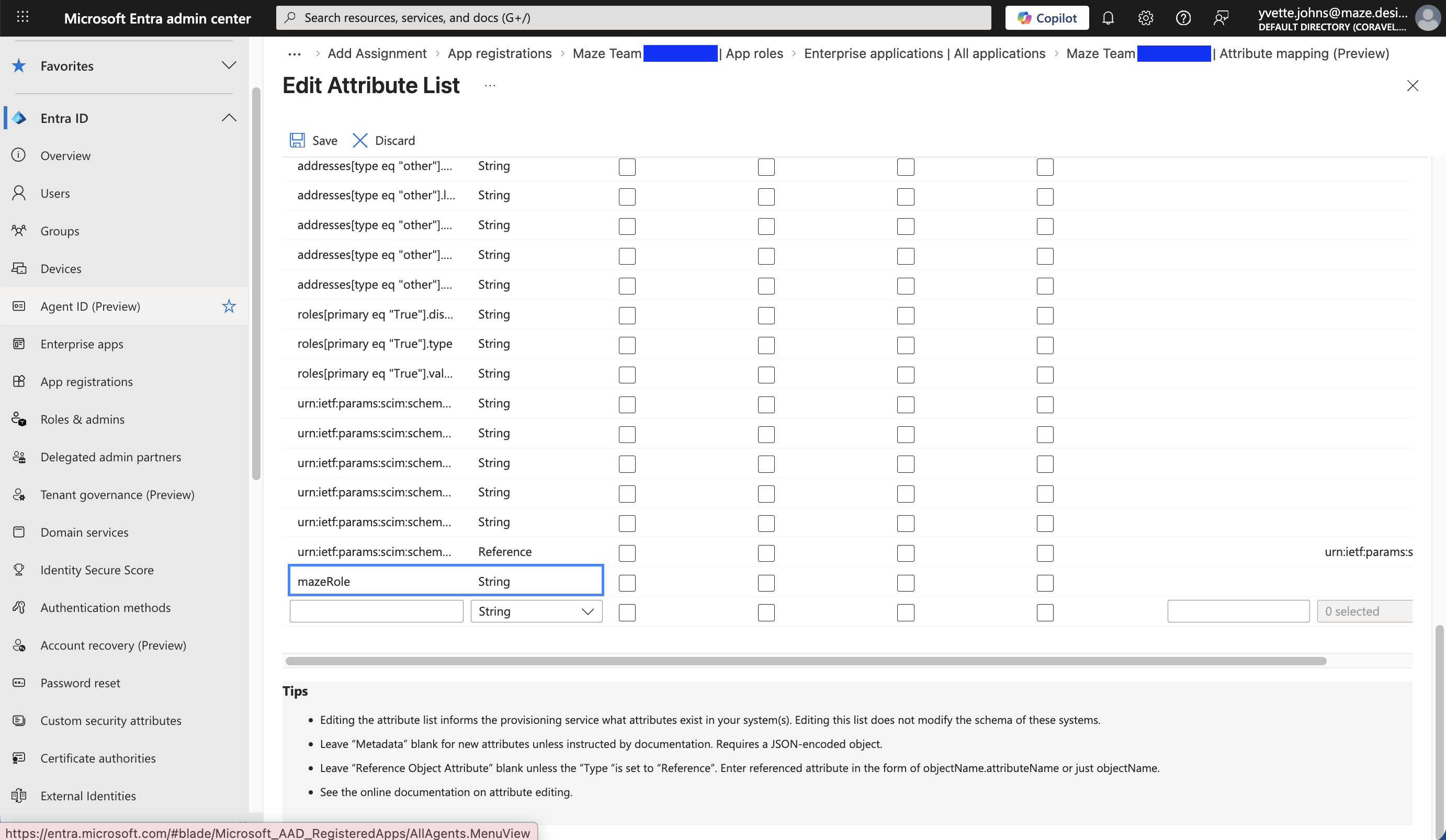Tick first checkbox in the new empty attribute row
Viewport: 1446px width, 840px height.
tap(627, 613)
